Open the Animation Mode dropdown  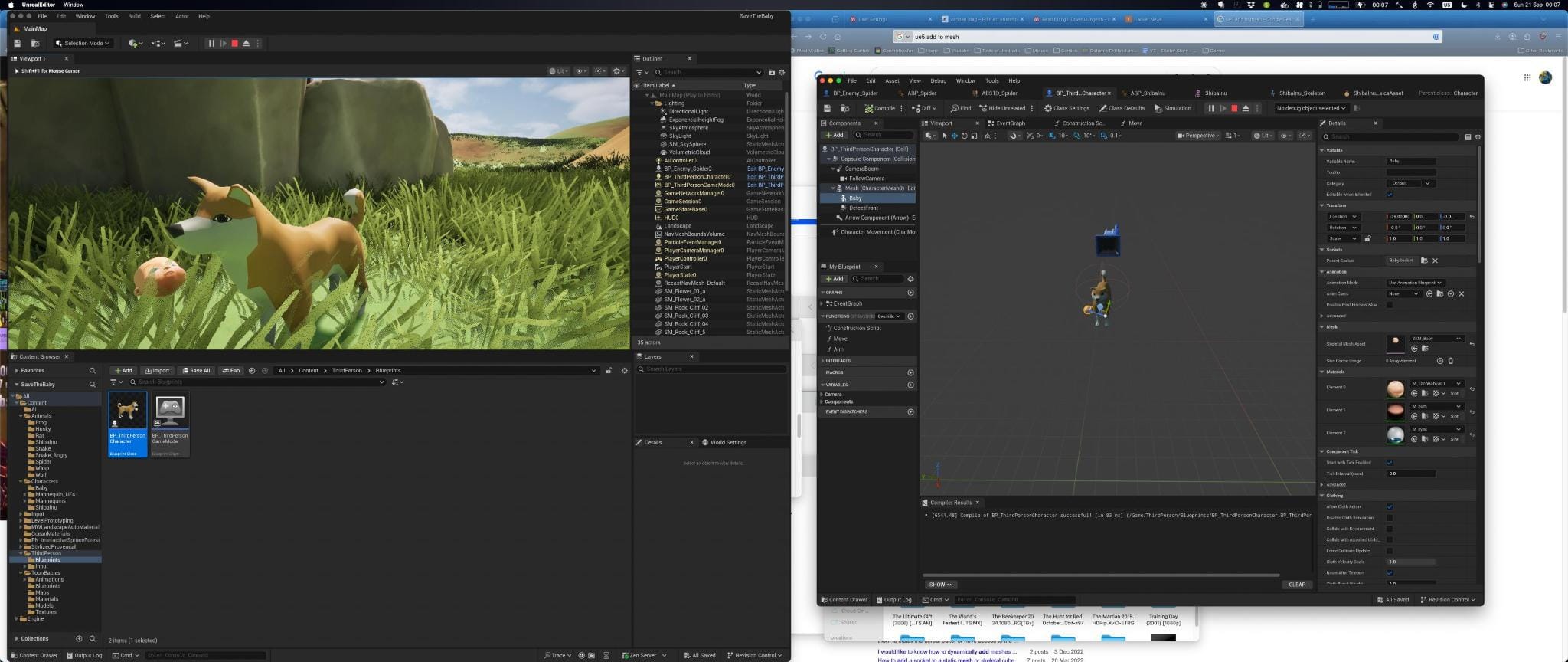tap(1415, 283)
